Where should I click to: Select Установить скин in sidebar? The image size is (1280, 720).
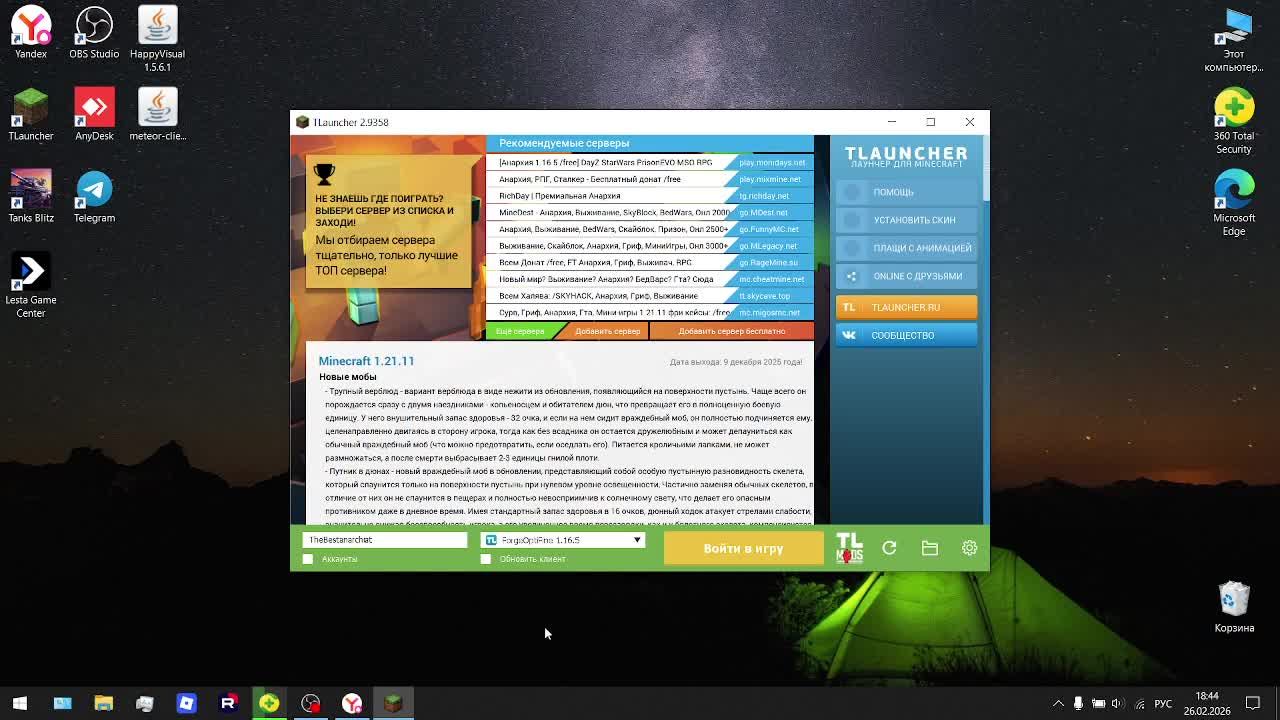[x=906, y=220]
